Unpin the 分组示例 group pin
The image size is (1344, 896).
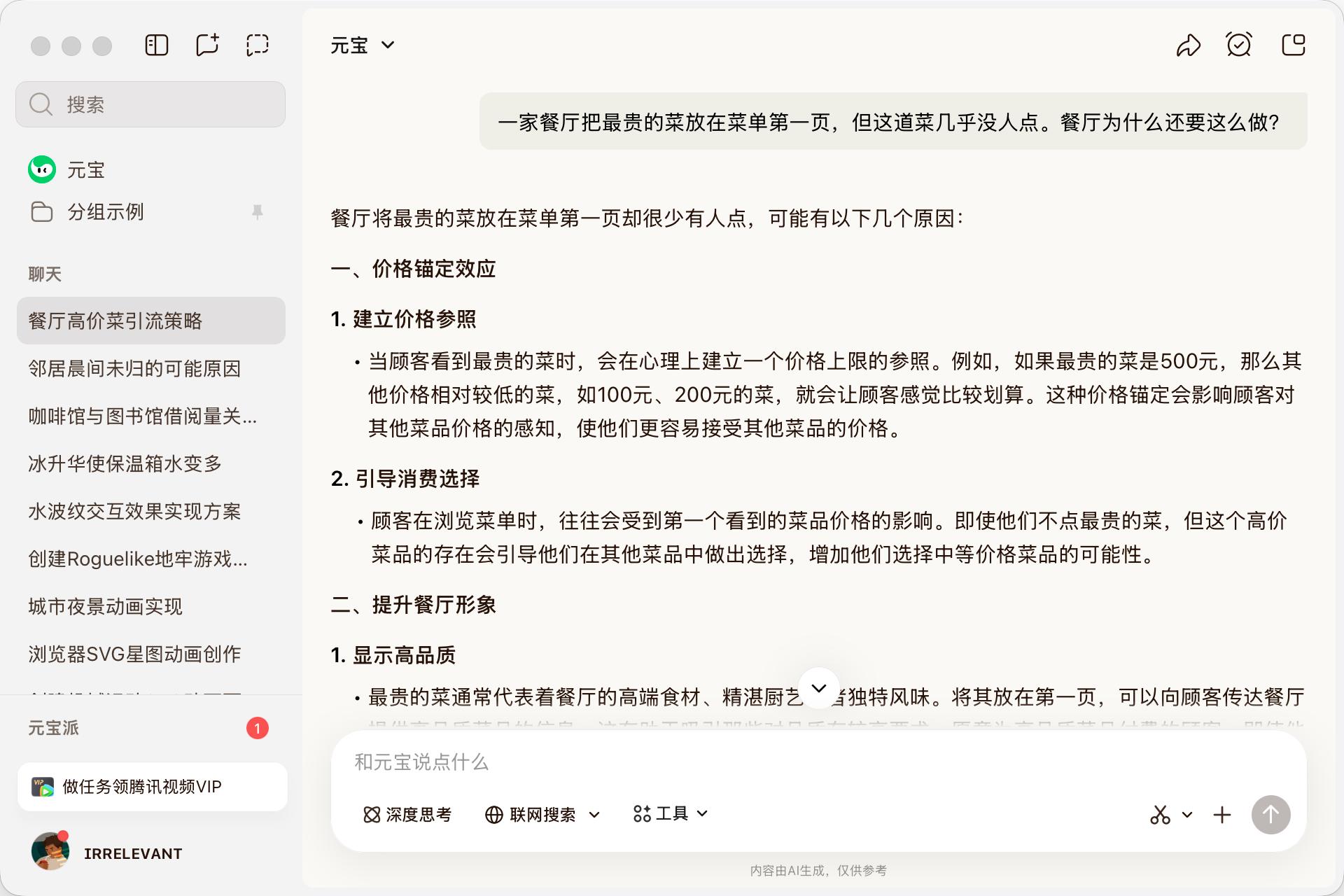[258, 211]
